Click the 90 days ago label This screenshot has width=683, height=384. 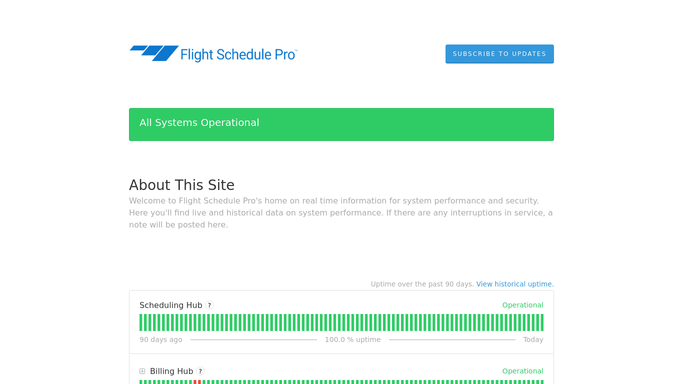coord(161,340)
